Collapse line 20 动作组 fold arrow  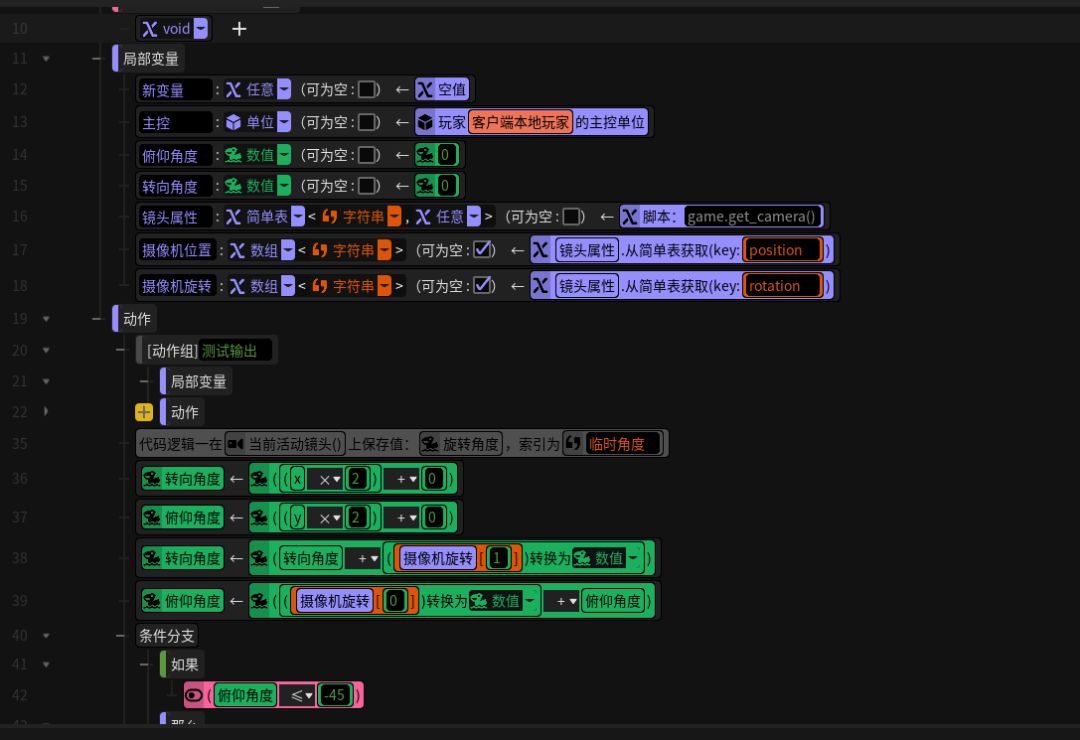tap(46, 351)
